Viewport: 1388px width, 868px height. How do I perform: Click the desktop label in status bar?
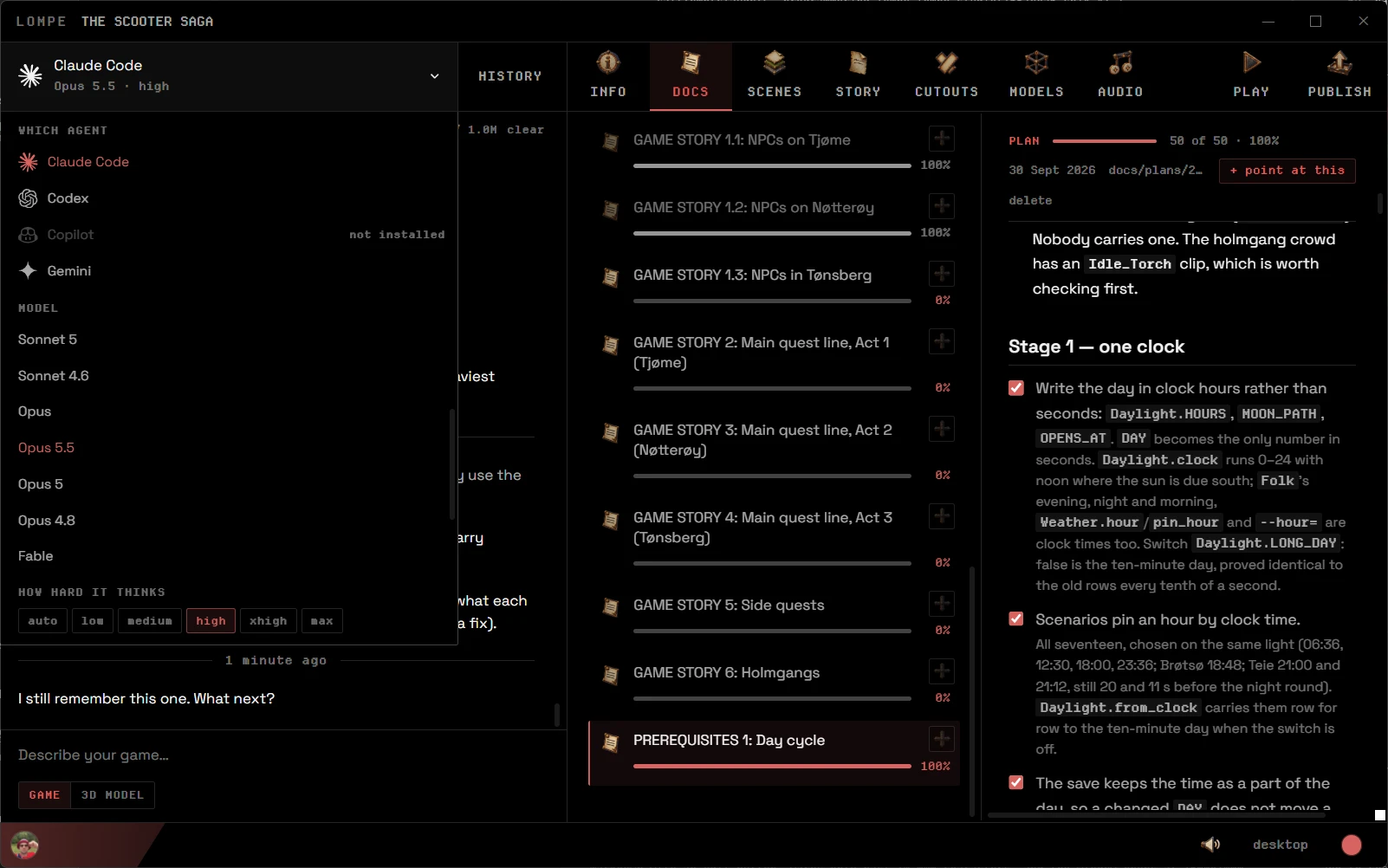click(1281, 845)
